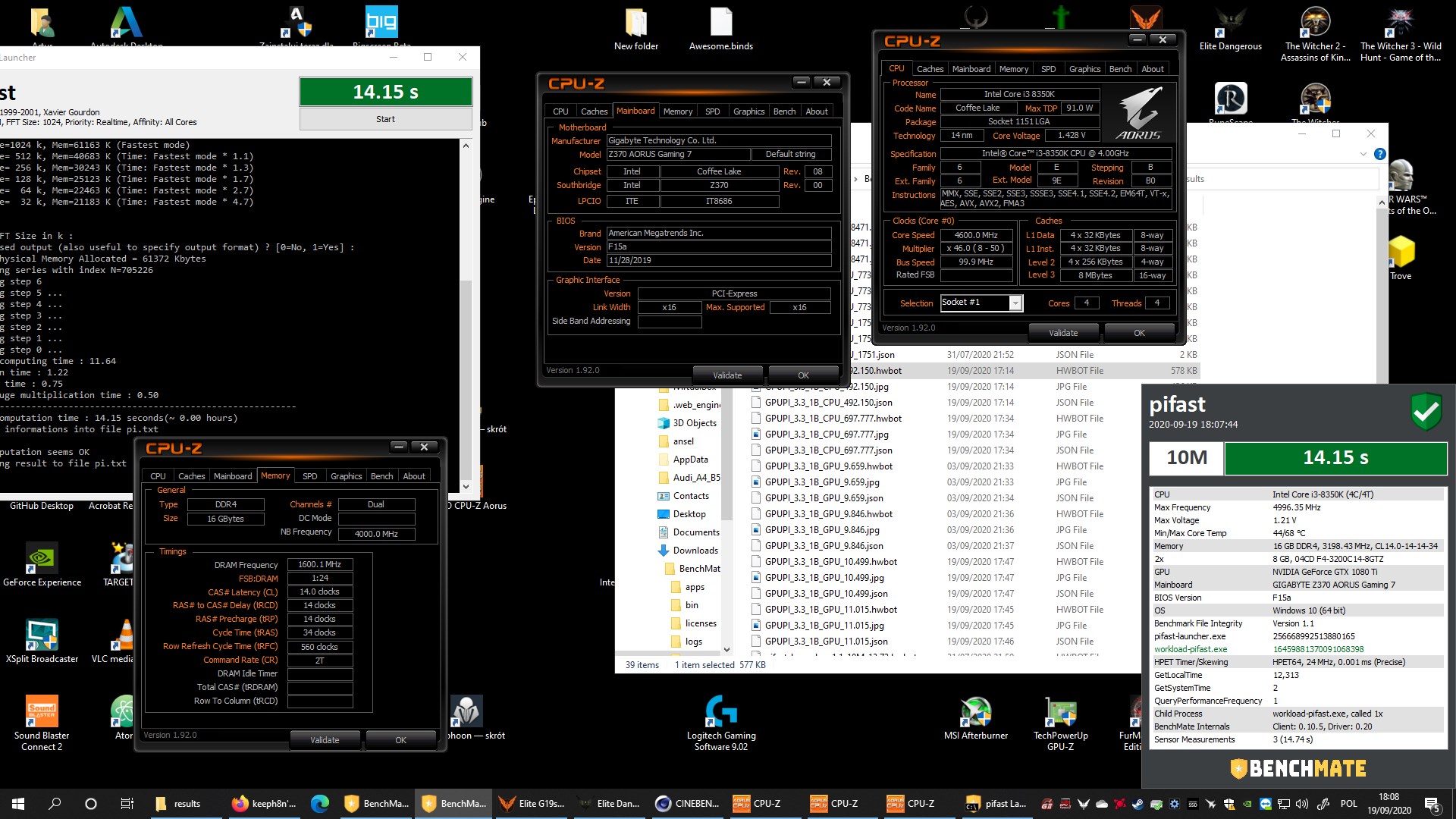
Task: Select logs folder in Explorer tree
Action: [x=686, y=642]
